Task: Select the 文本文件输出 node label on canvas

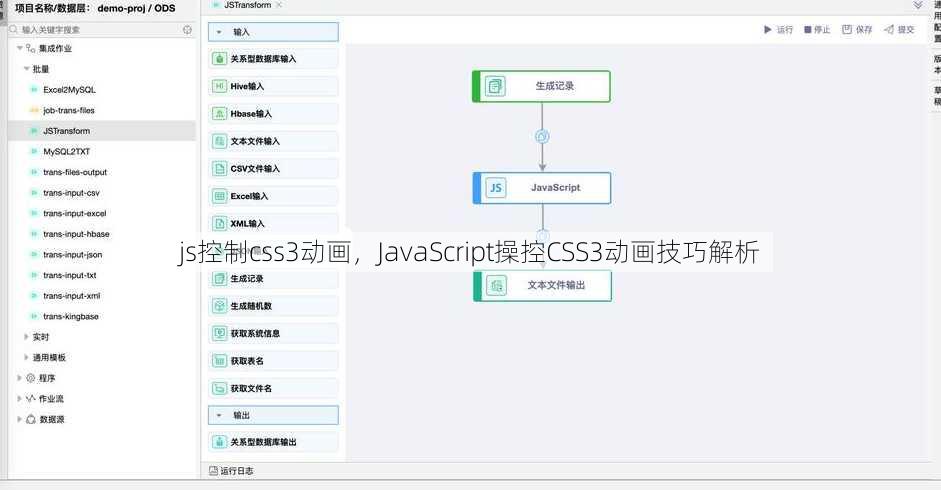Action: click(556, 285)
